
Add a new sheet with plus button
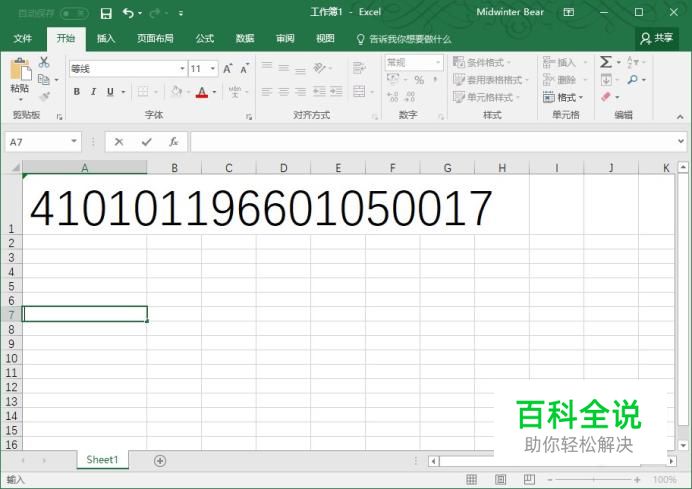pyautogui.click(x=160, y=461)
